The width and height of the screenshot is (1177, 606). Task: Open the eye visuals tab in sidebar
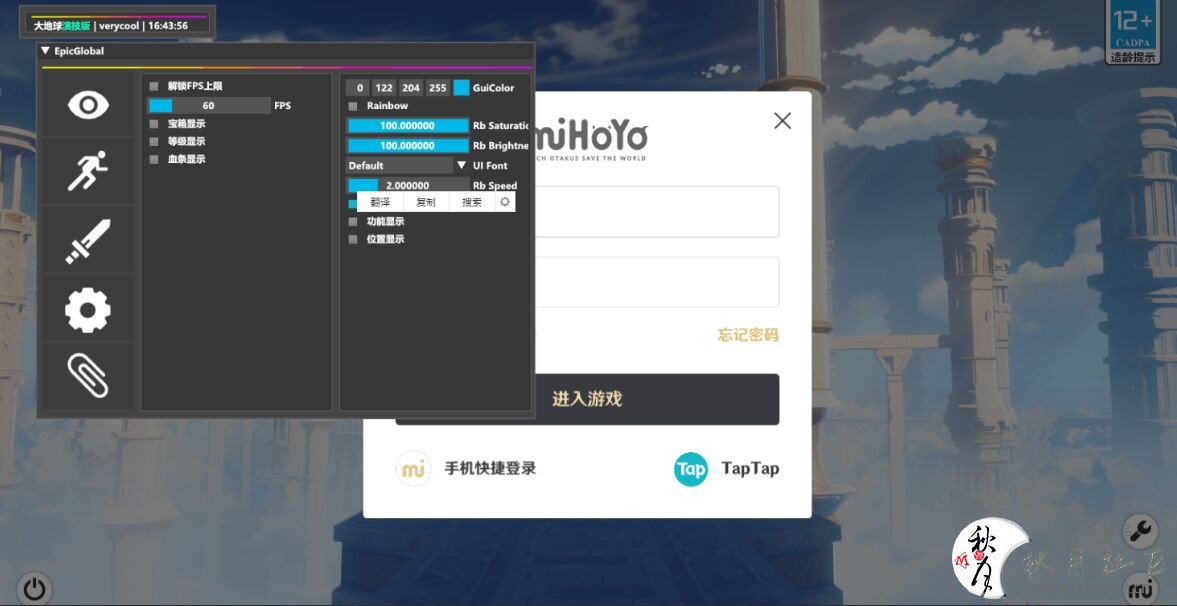(x=88, y=105)
